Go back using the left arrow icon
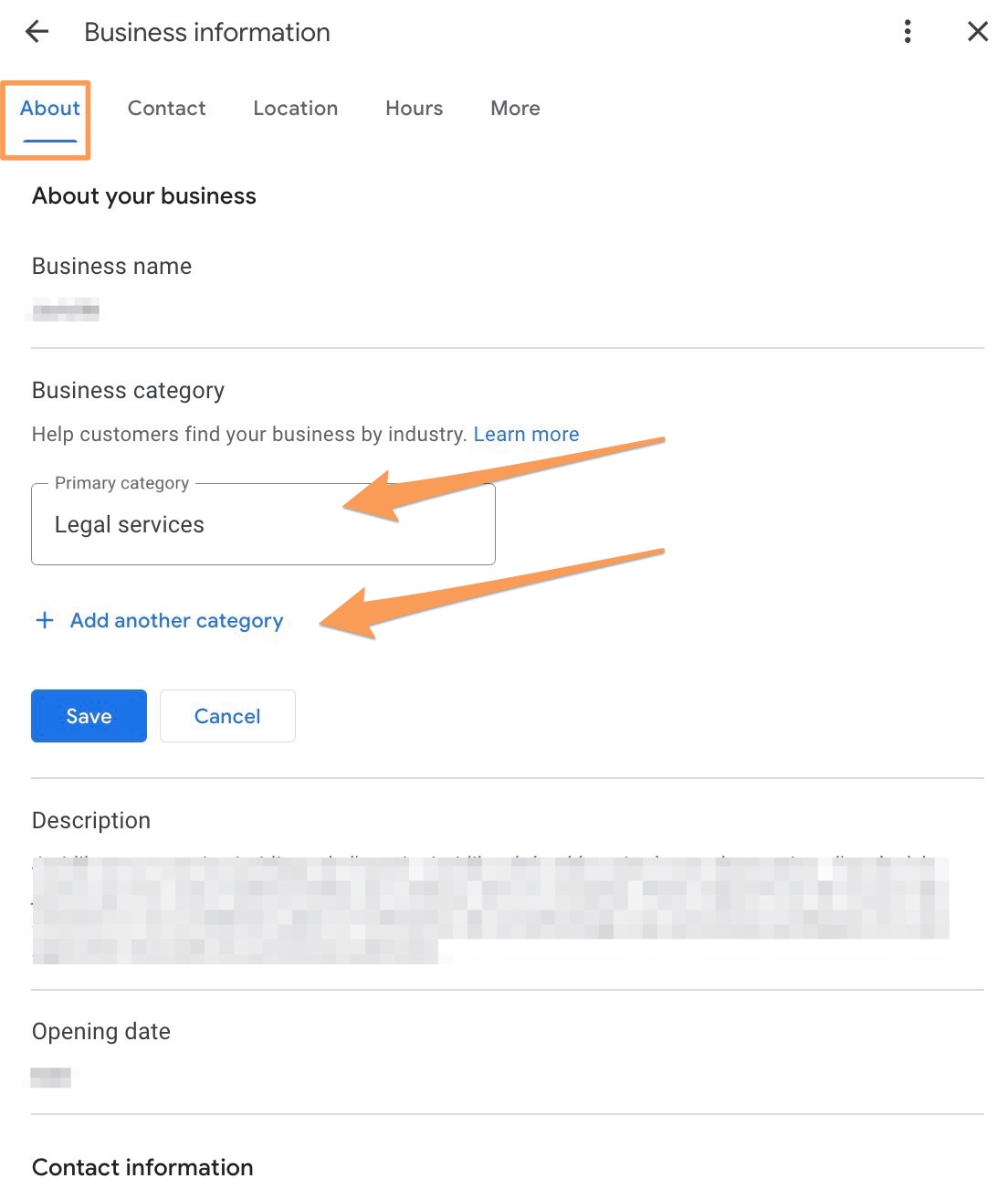The image size is (1008, 1189). click(x=37, y=32)
